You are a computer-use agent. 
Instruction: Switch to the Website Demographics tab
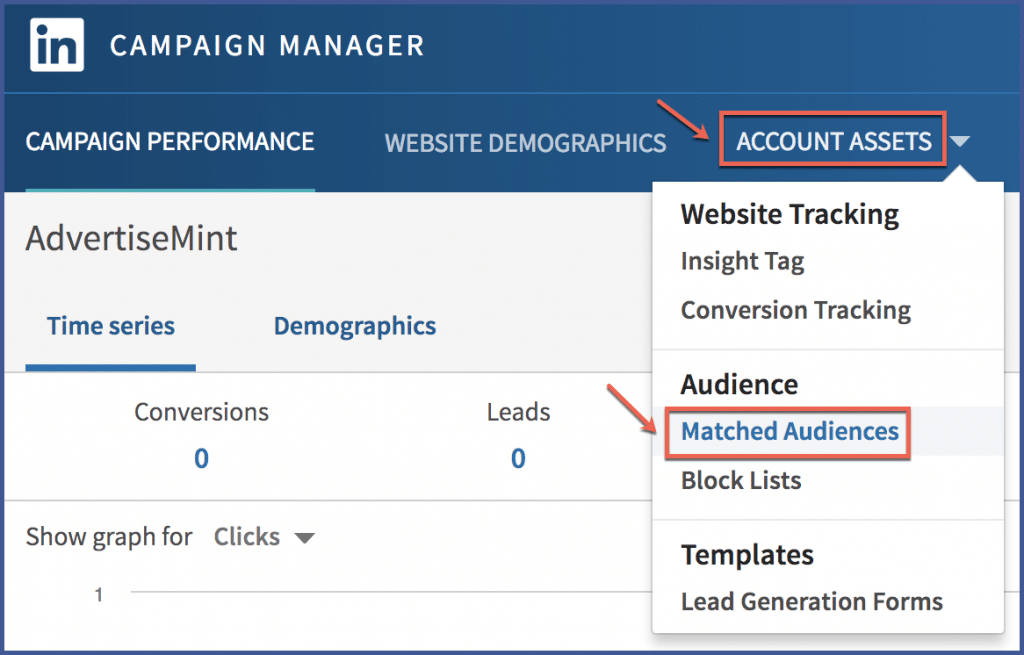(526, 142)
